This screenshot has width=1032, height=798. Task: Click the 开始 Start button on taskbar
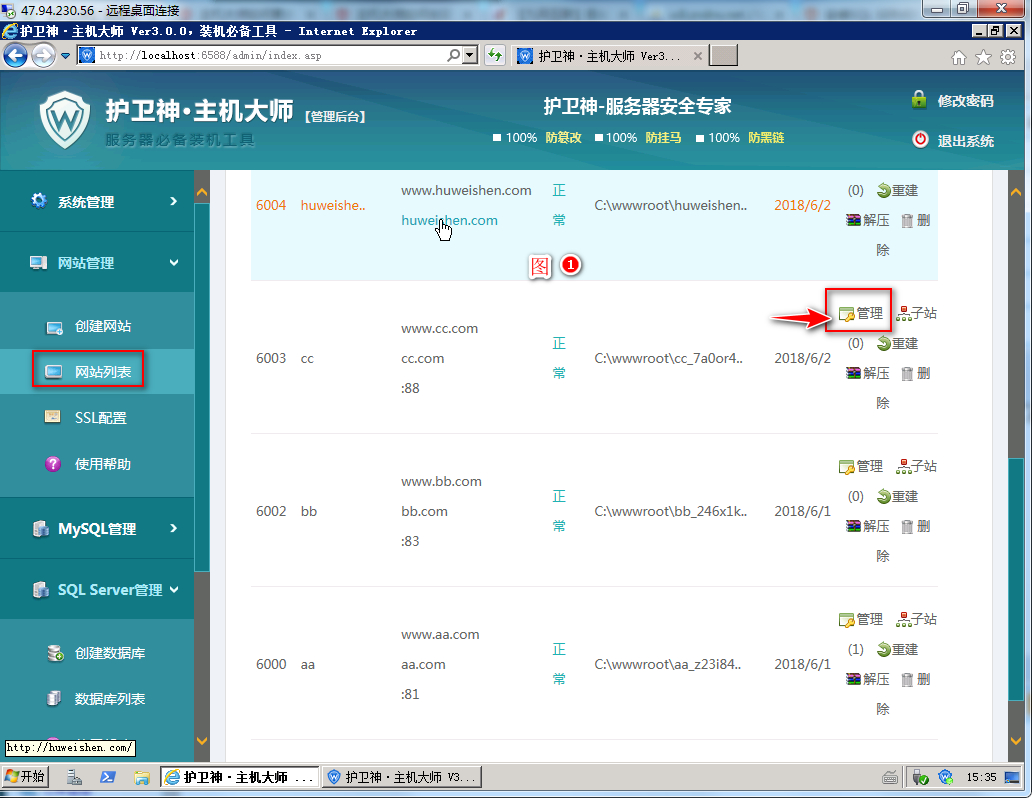(26, 777)
